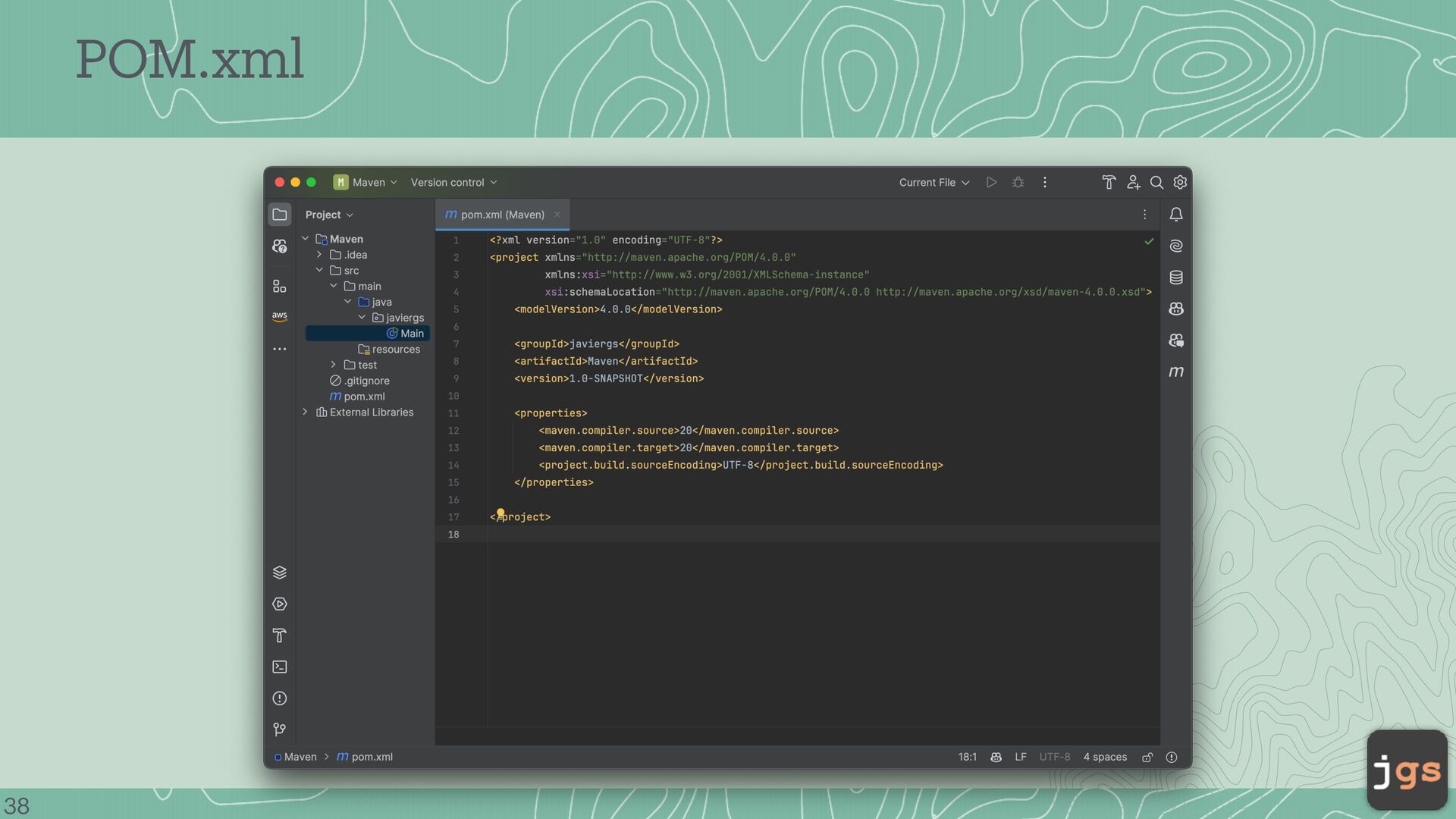Expand the External Libraries node
The width and height of the screenshot is (1456, 819).
click(x=305, y=412)
